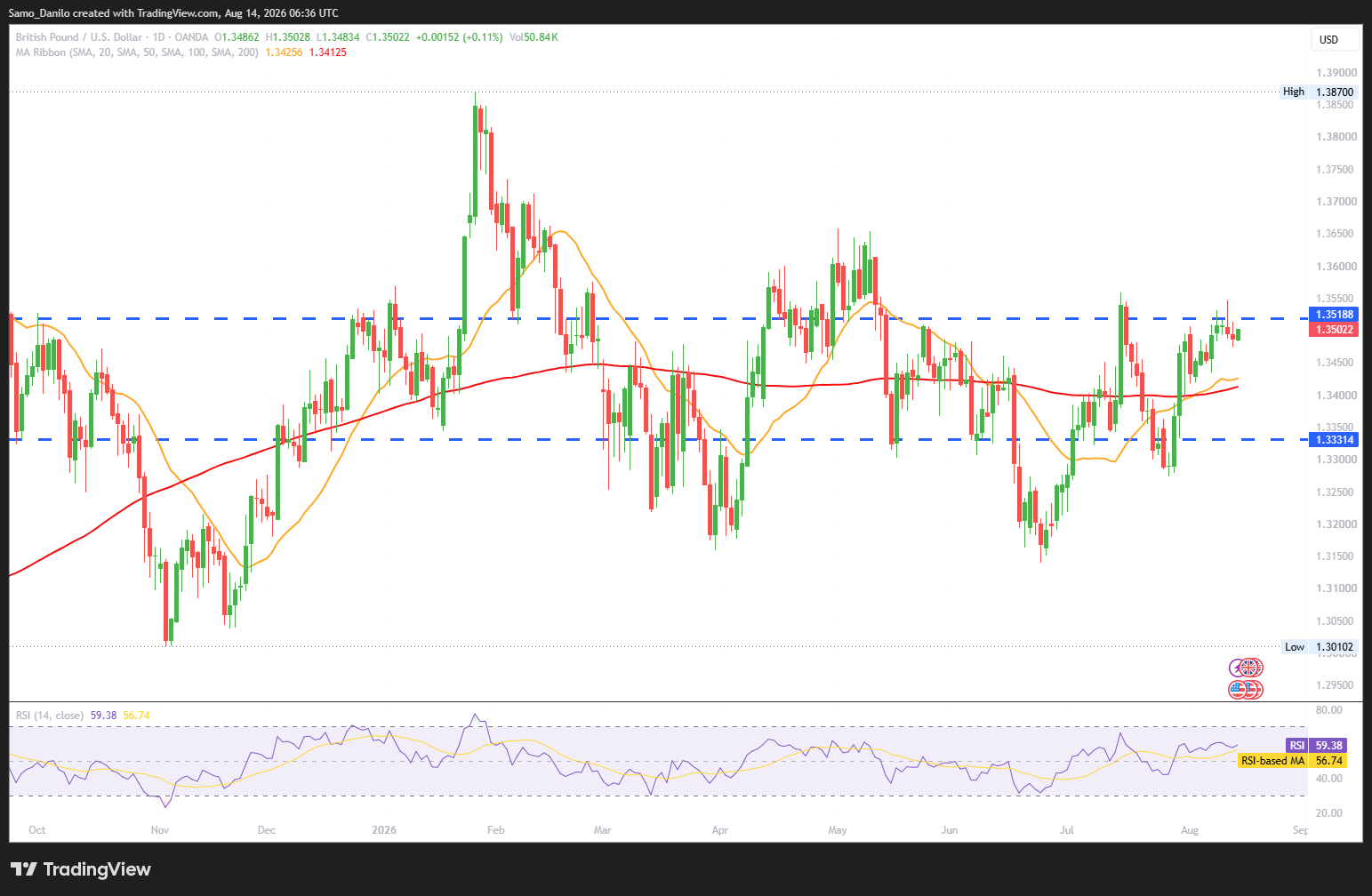
Task: Click the Dec label on time axis
Action: click(267, 830)
